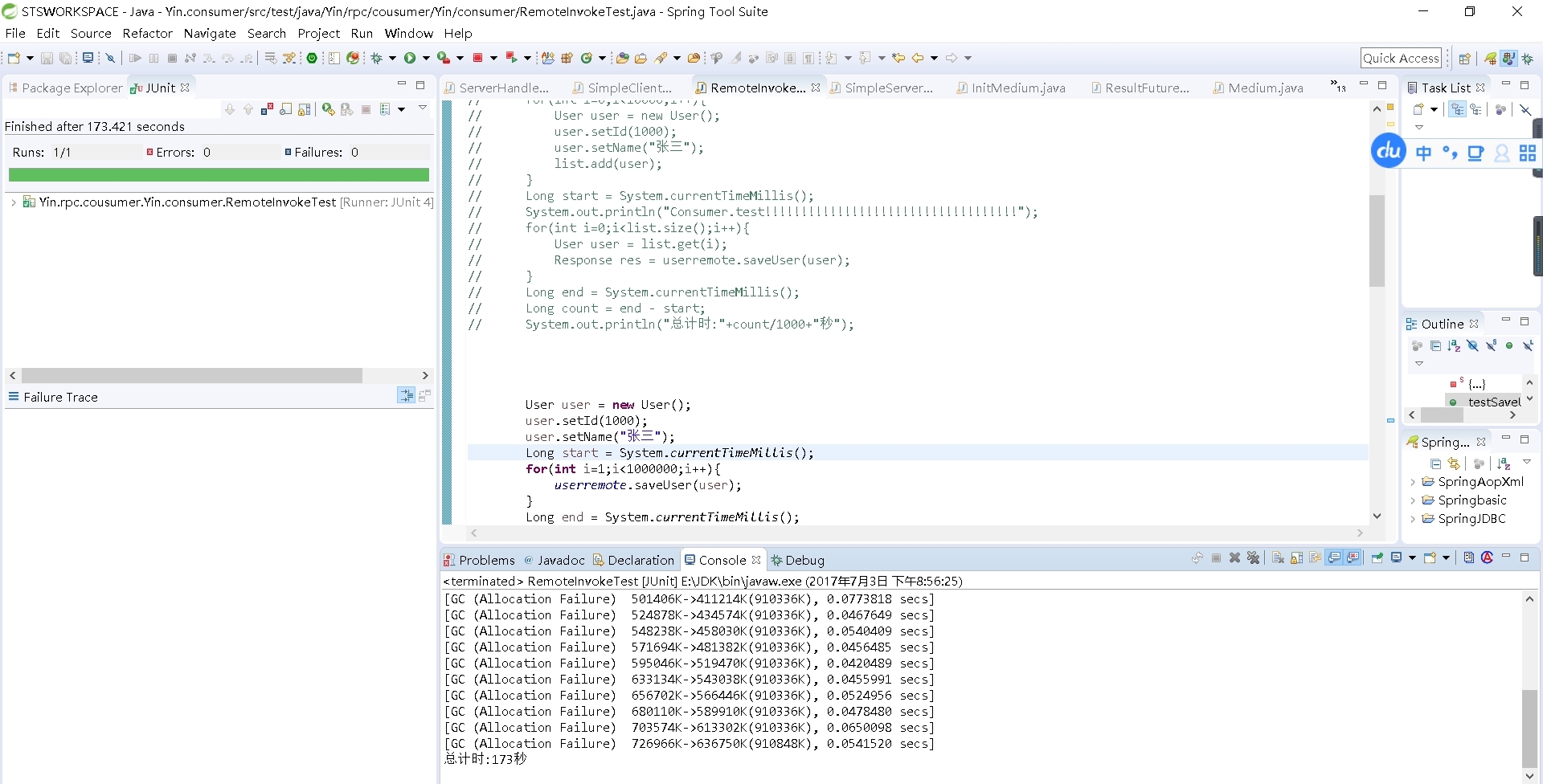The width and height of the screenshot is (1543, 784).
Task: Show the hidden editor tabs list
Action: tap(1338, 86)
